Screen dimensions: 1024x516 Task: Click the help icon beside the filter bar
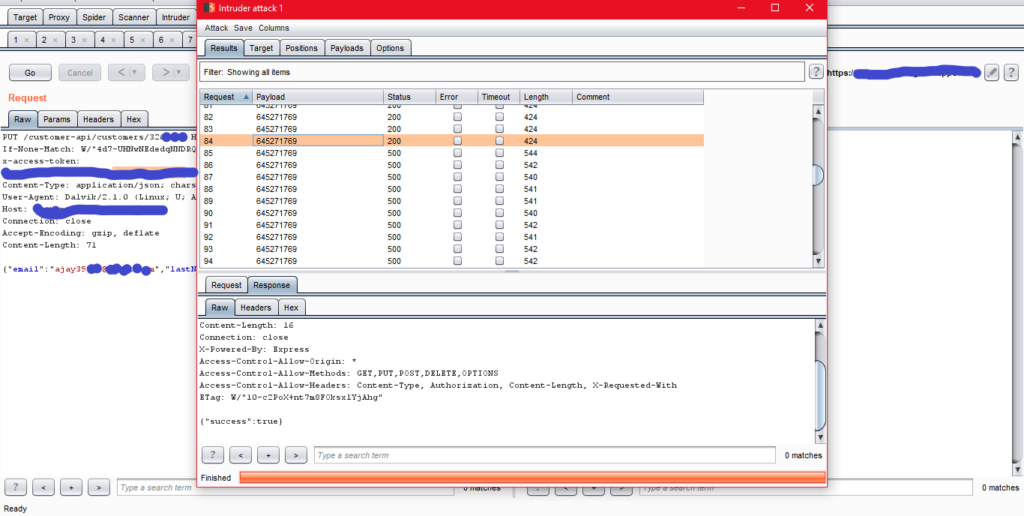click(816, 72)
